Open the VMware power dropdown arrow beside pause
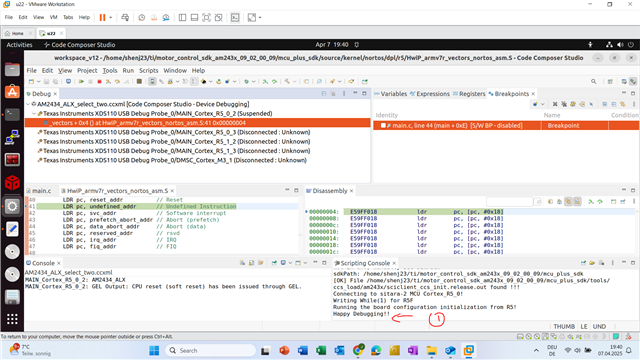Image resolution: width=640 pixels, height=360 pixels. [x=110, y=17]
